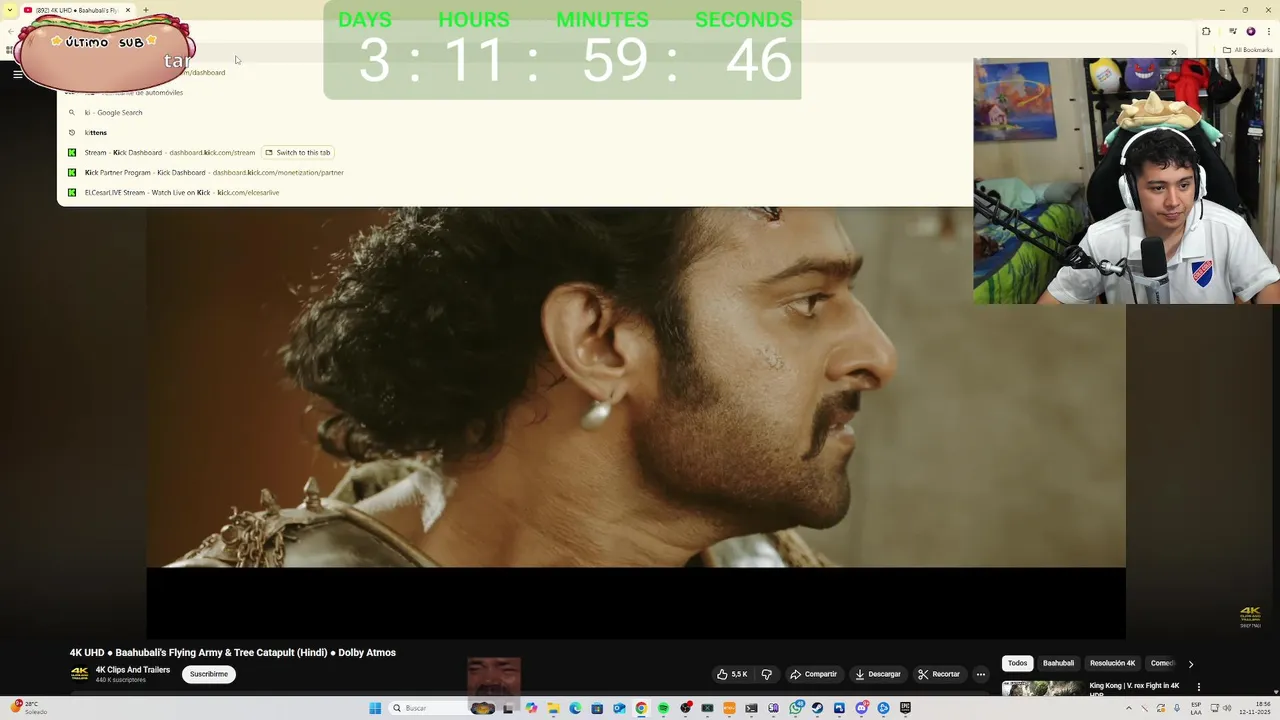Open WhatsApp from the taskbar
Image resolution: width=1280 pixels, height=720 pixels.
(x=795, y=708)
